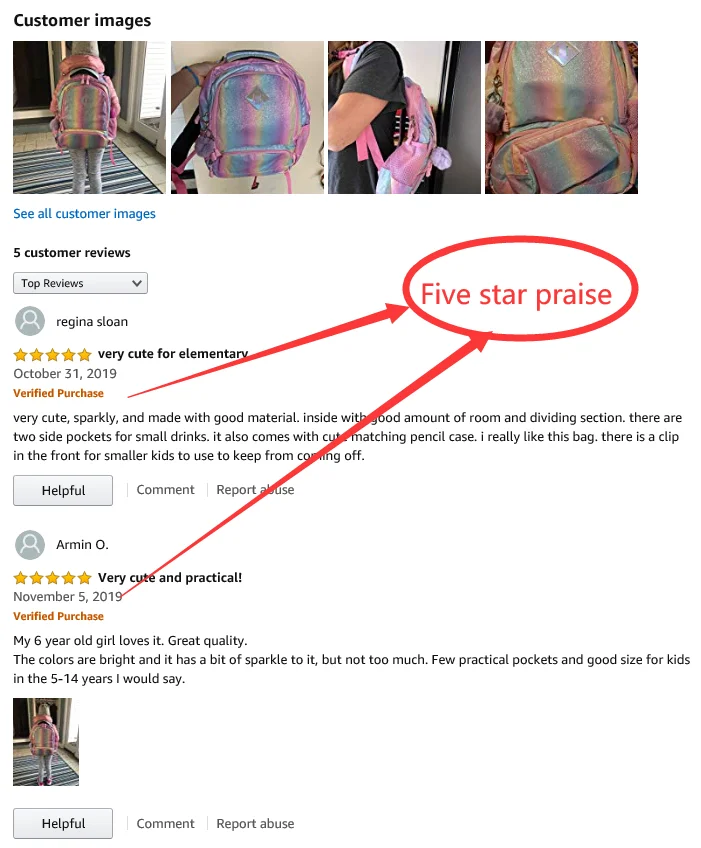This screenshot has height=848, width=701.
Task: Open the photo attached to Armin O.'s review
Action: click(x=46, y=741)
